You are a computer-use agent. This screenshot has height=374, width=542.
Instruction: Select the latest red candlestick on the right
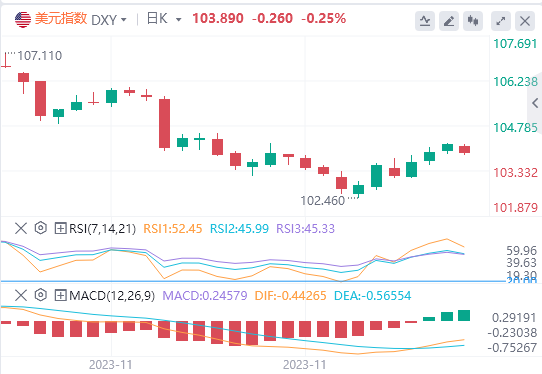point(465,149)
